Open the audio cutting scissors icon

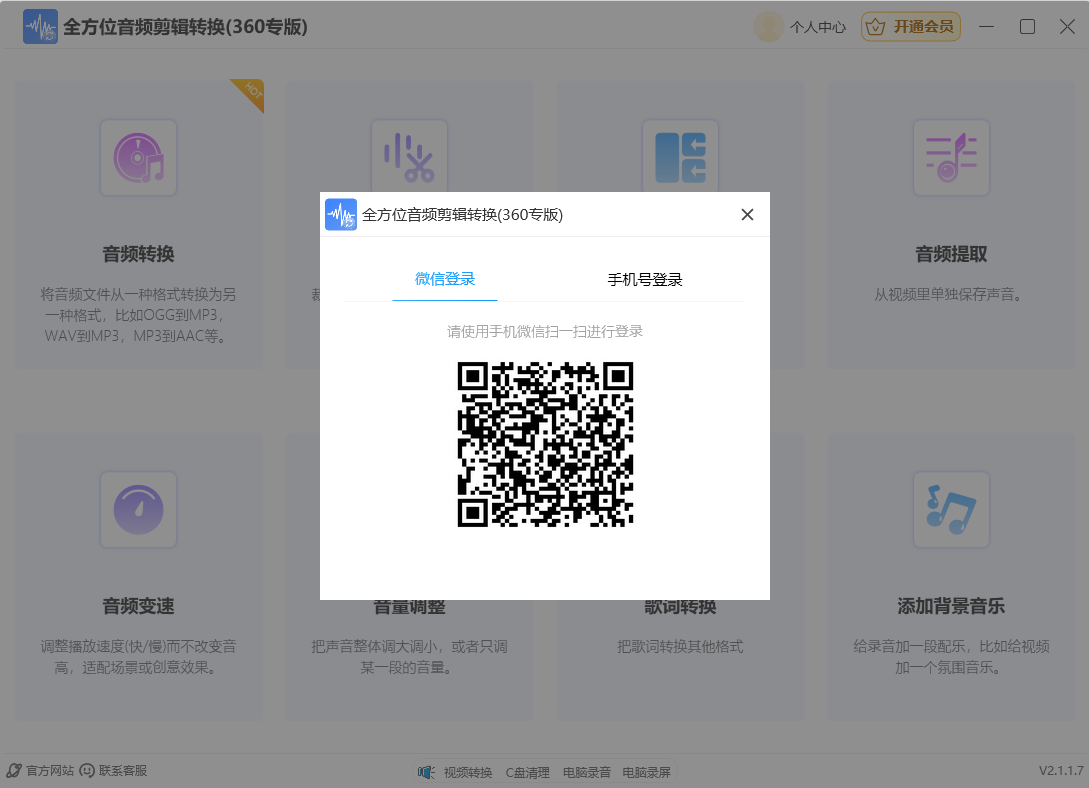pyautogui.click(x=409, y=158)
